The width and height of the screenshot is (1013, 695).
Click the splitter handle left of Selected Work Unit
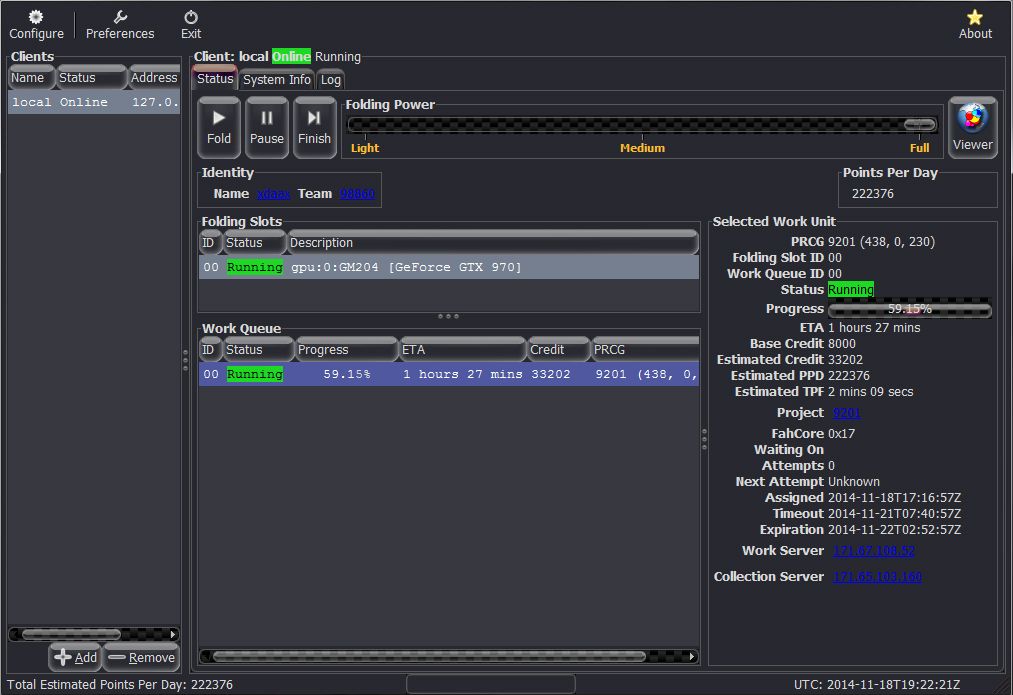point(704,439)
